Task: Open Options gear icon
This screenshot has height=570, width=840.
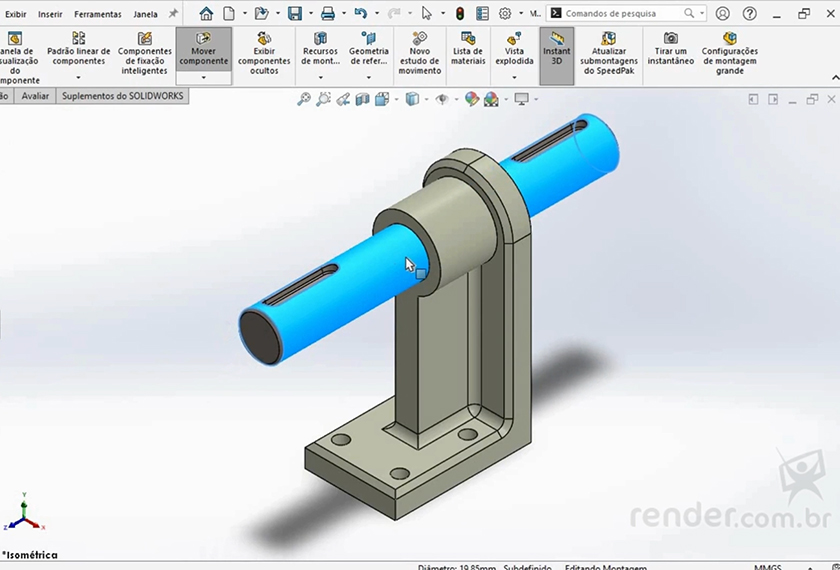Action: coord(505,14)
